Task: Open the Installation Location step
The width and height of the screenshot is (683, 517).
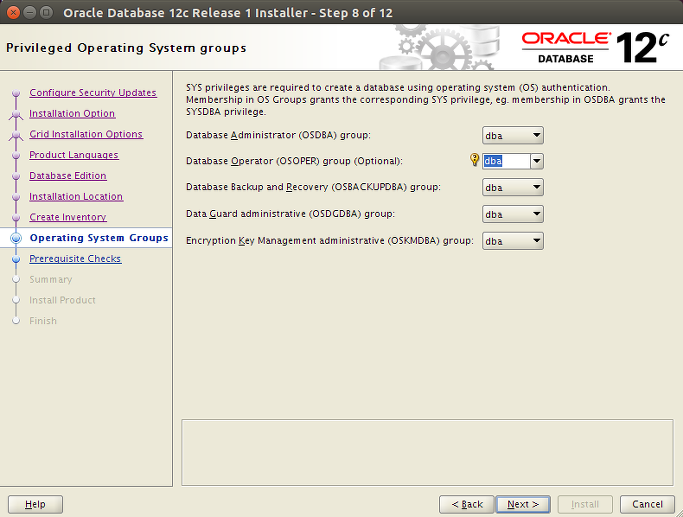Action: 76,196
